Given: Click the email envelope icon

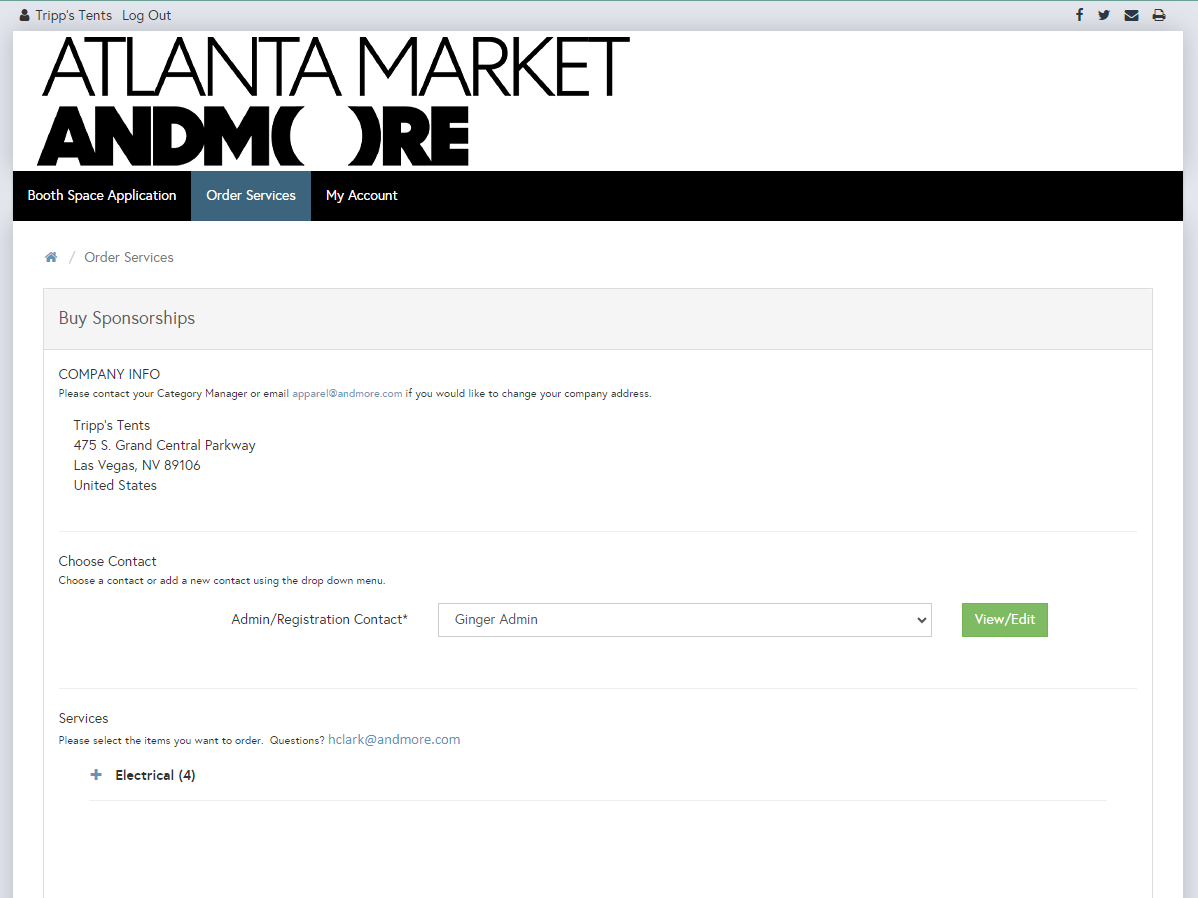Looking at the screenshot, I should 1132,15.
